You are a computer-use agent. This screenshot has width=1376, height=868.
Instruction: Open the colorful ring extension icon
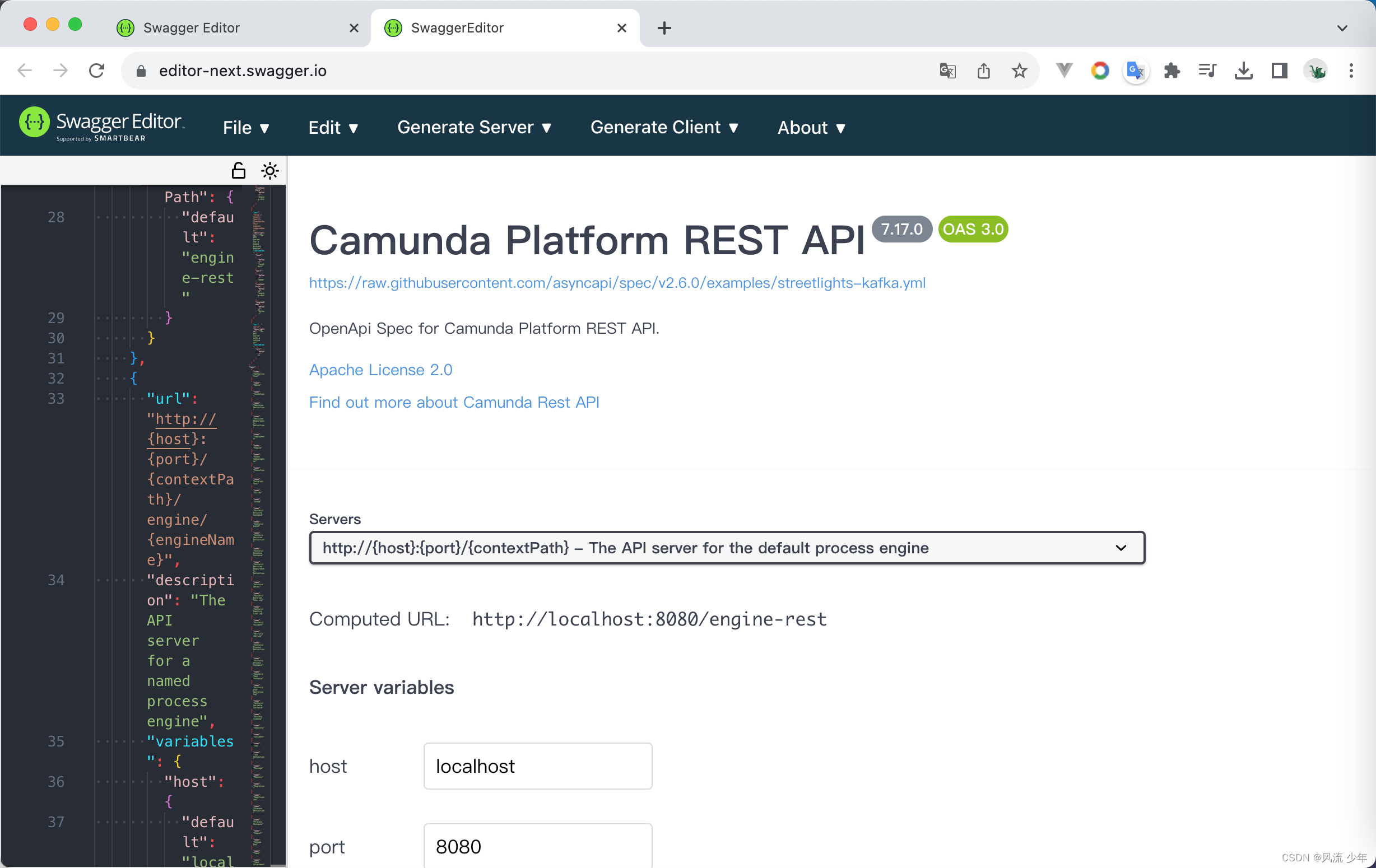pos(1100,70)
